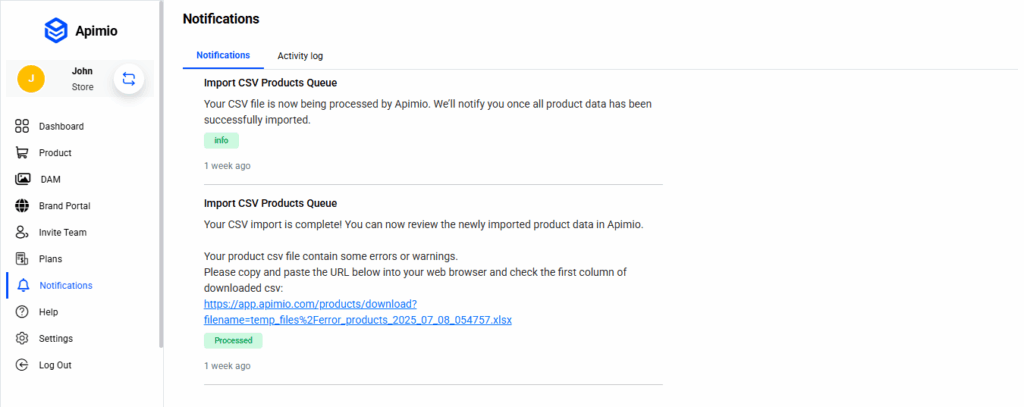1024x407 pixels.
Task: Click the green info status badge
Action: (x=221, y=140)
